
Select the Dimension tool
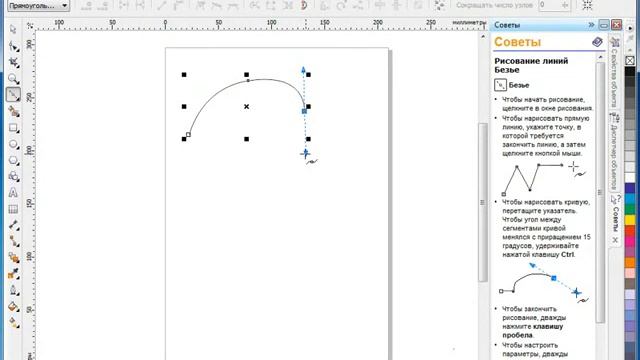pyautogui.click(x=13, y=225)
